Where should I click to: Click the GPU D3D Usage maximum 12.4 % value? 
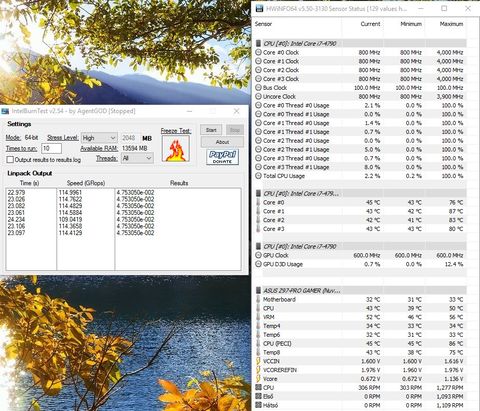tap(454, 264)
